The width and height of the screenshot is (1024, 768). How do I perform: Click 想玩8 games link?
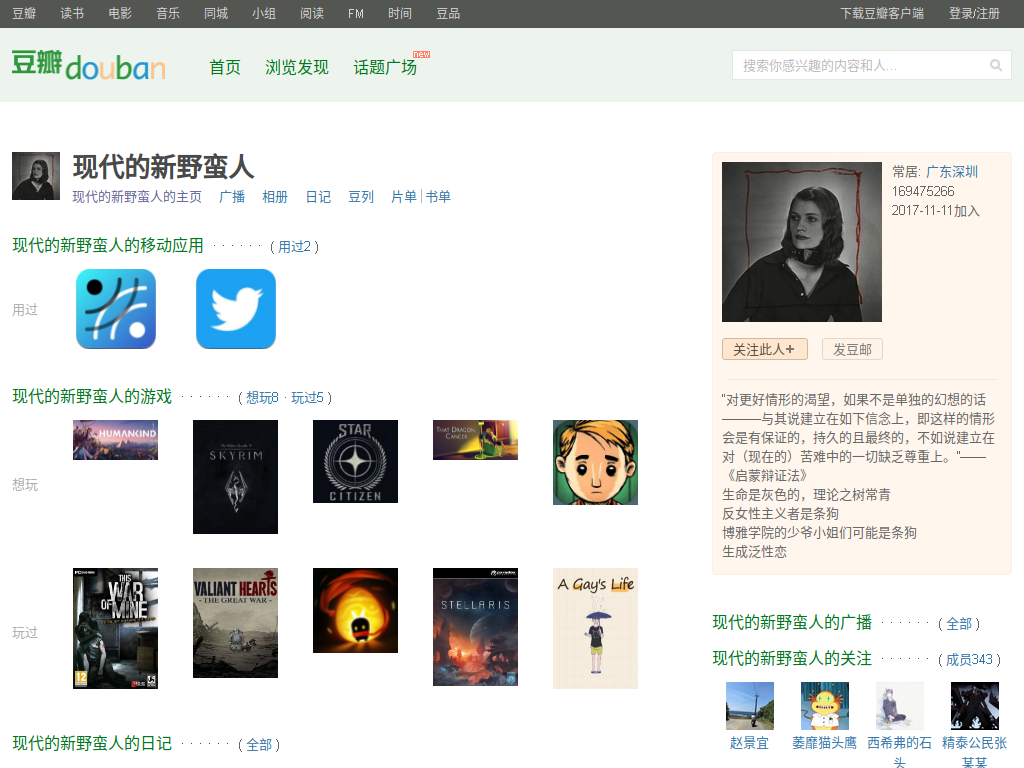pos(262,398)
